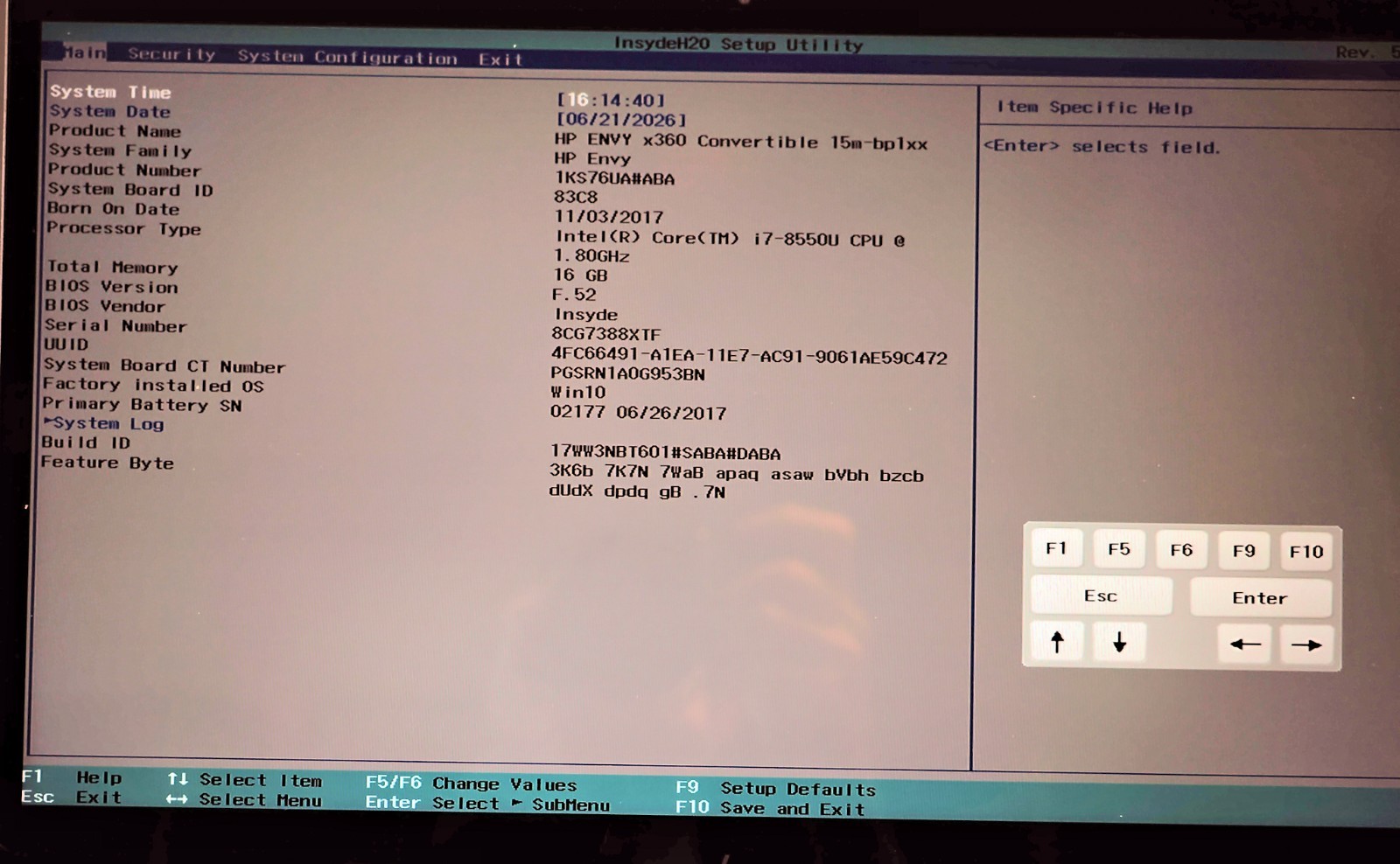Click the Intel Core i7-8550U value

coord(729,246)
